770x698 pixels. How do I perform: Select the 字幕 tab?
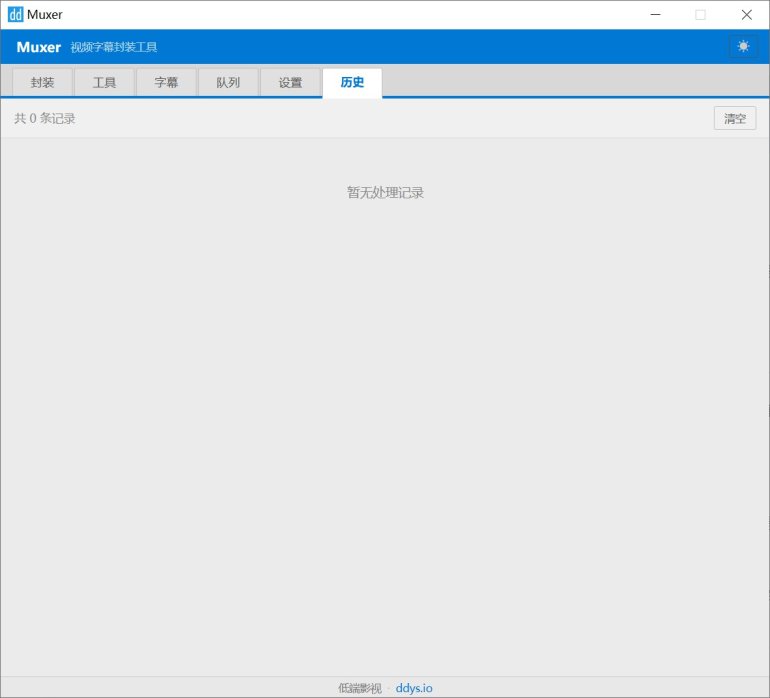click(x=166, y=82)
